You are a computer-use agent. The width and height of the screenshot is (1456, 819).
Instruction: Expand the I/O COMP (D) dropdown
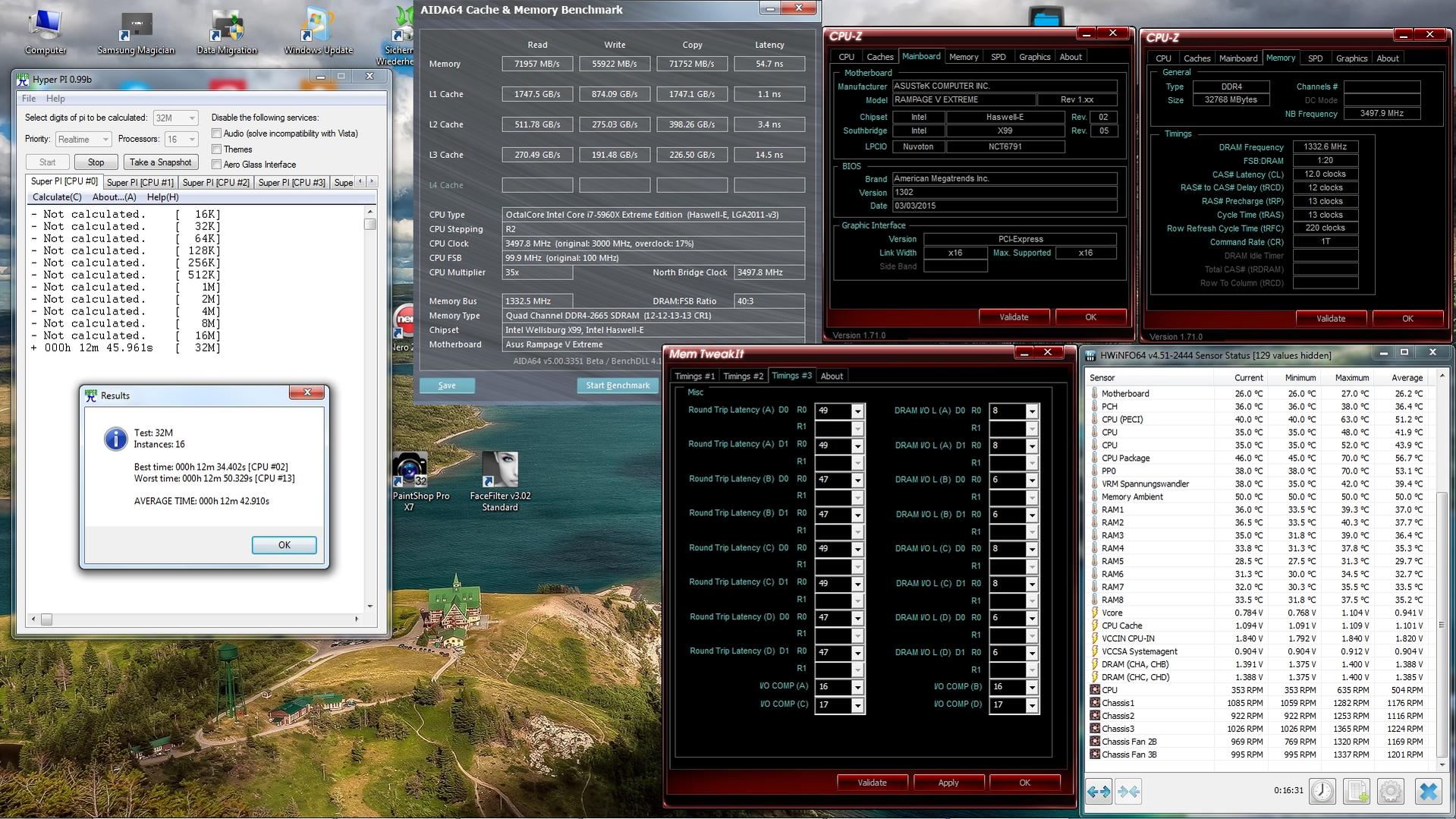click(1032, 705)
